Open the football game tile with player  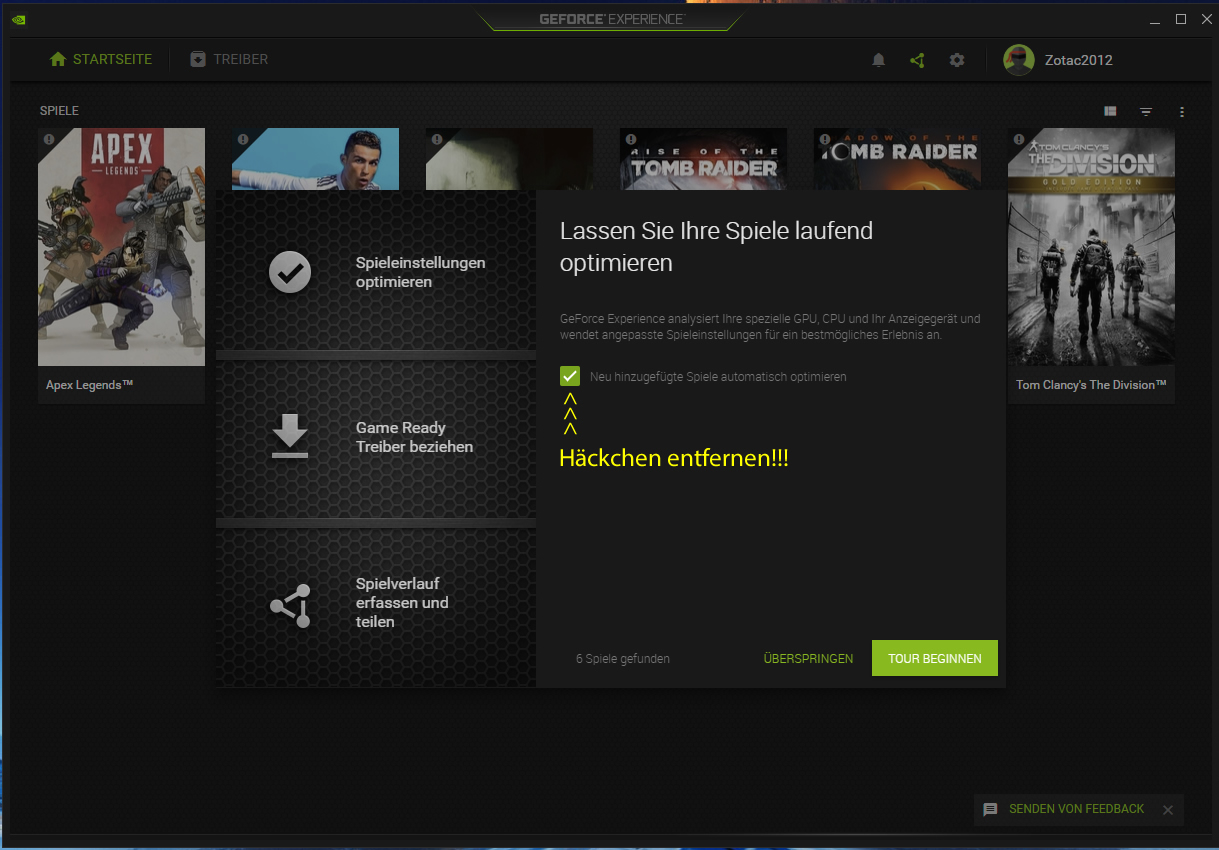pos(315,159)
